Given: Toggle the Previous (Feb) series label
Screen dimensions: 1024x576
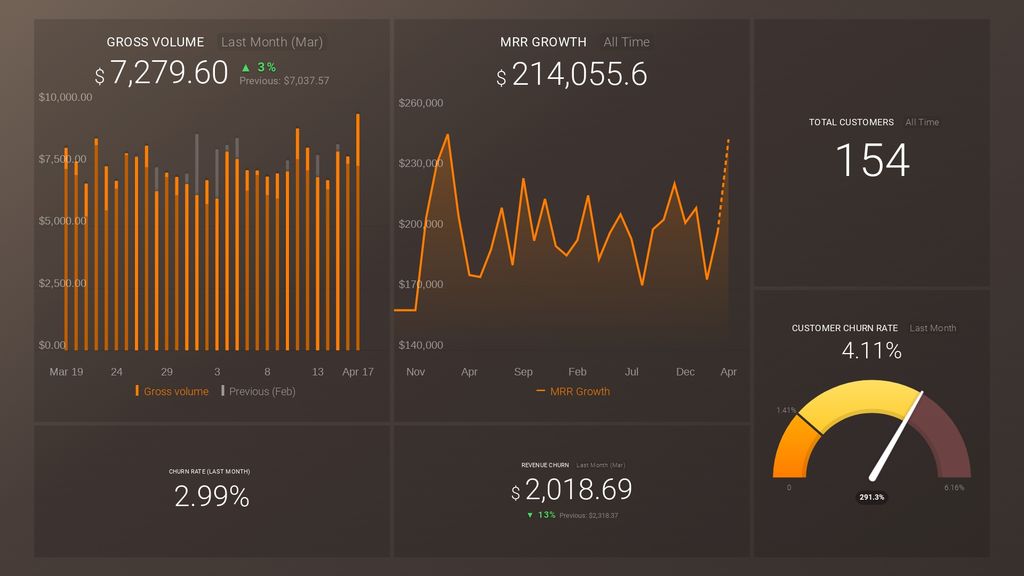Looking at the screenshot, I should (x=262, y=391).
